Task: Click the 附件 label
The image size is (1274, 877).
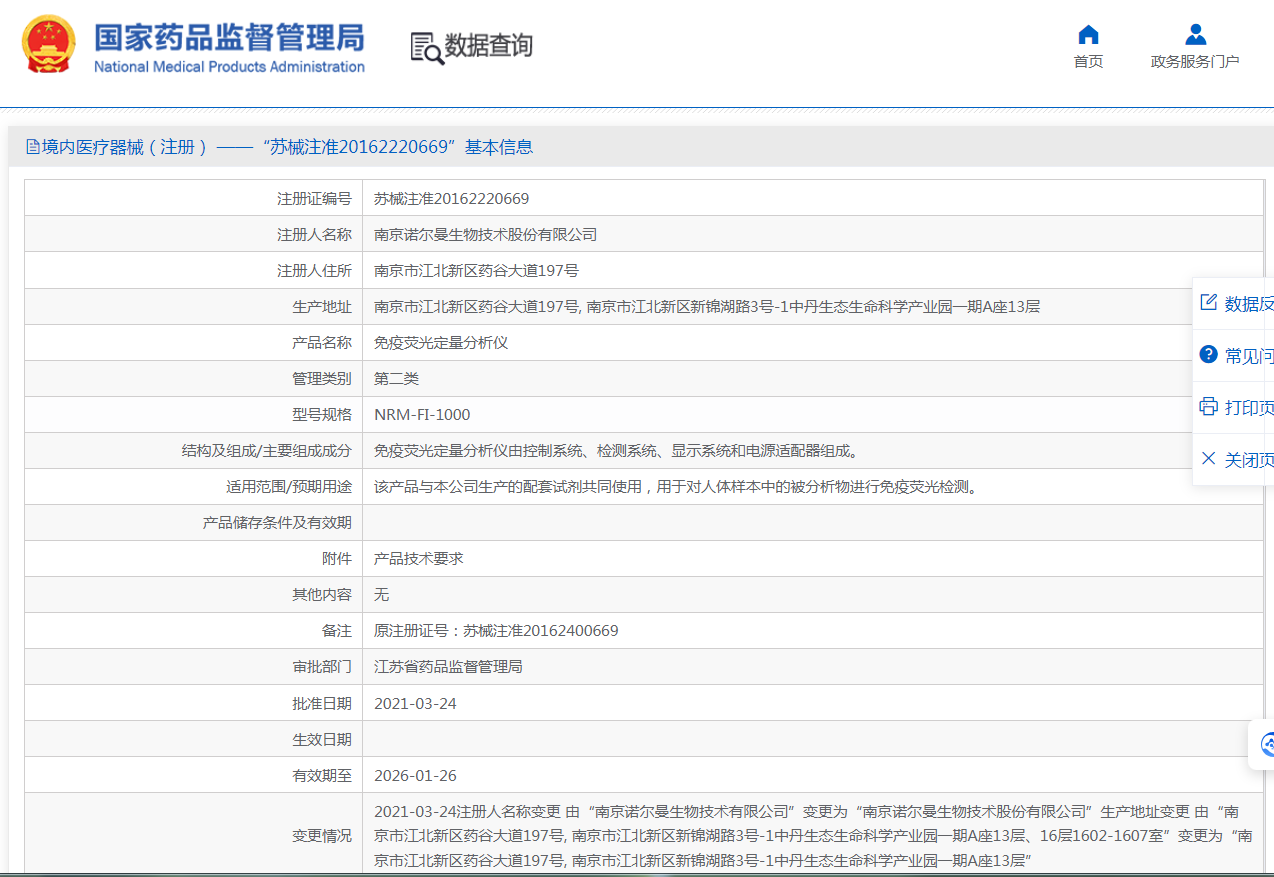Action: pos(337,559)
